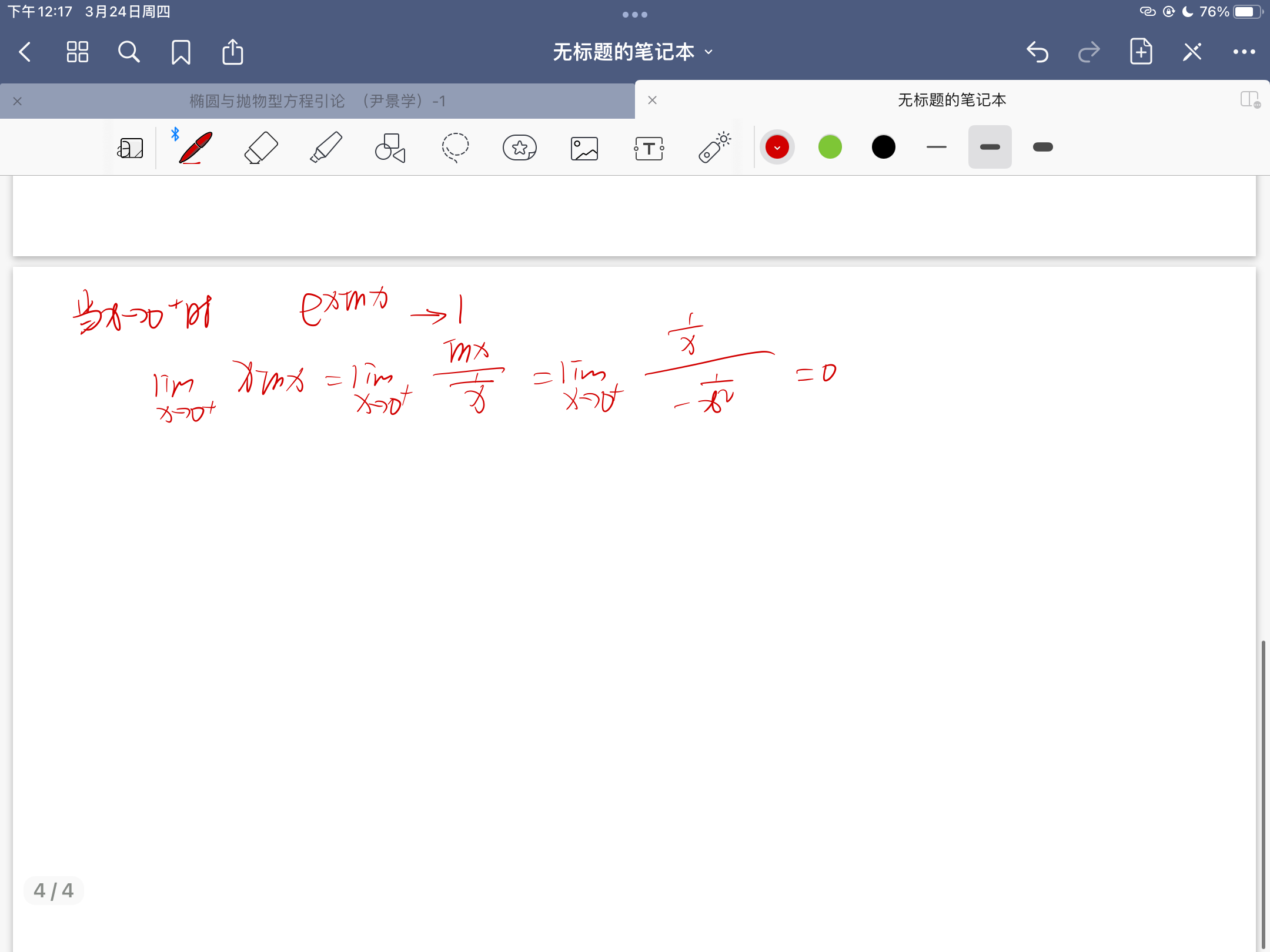Open the red color options chevron
This screenshot has height=952, width=1270.
pos(777,148)
